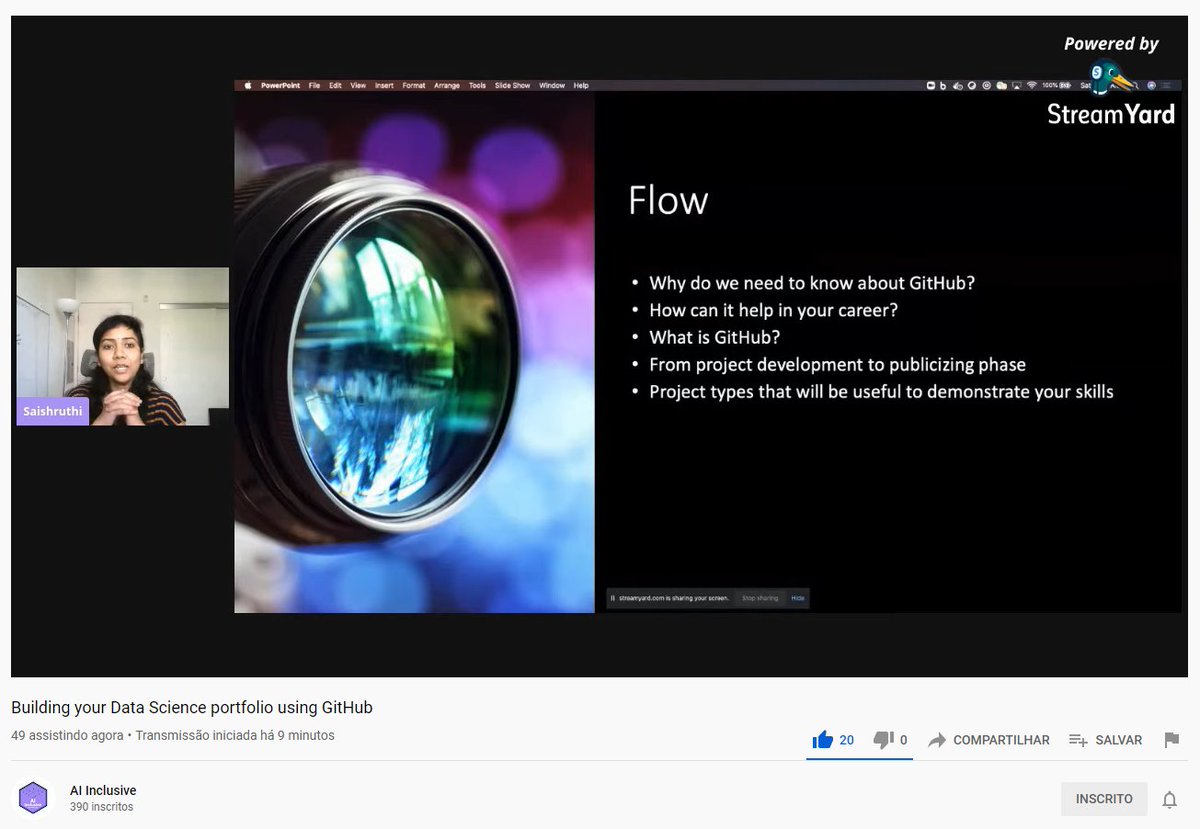Click Hide on the screen-sharing bar

(x=798, y=598)
